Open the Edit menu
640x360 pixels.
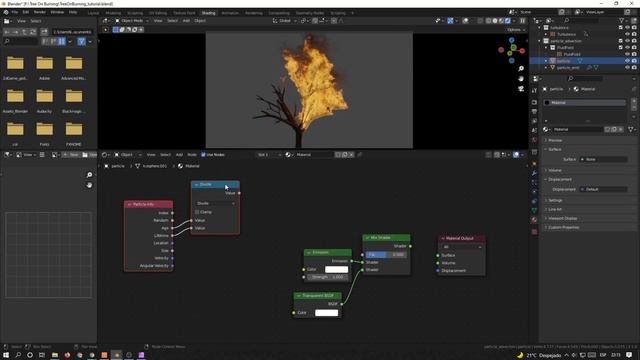(26, 12)
